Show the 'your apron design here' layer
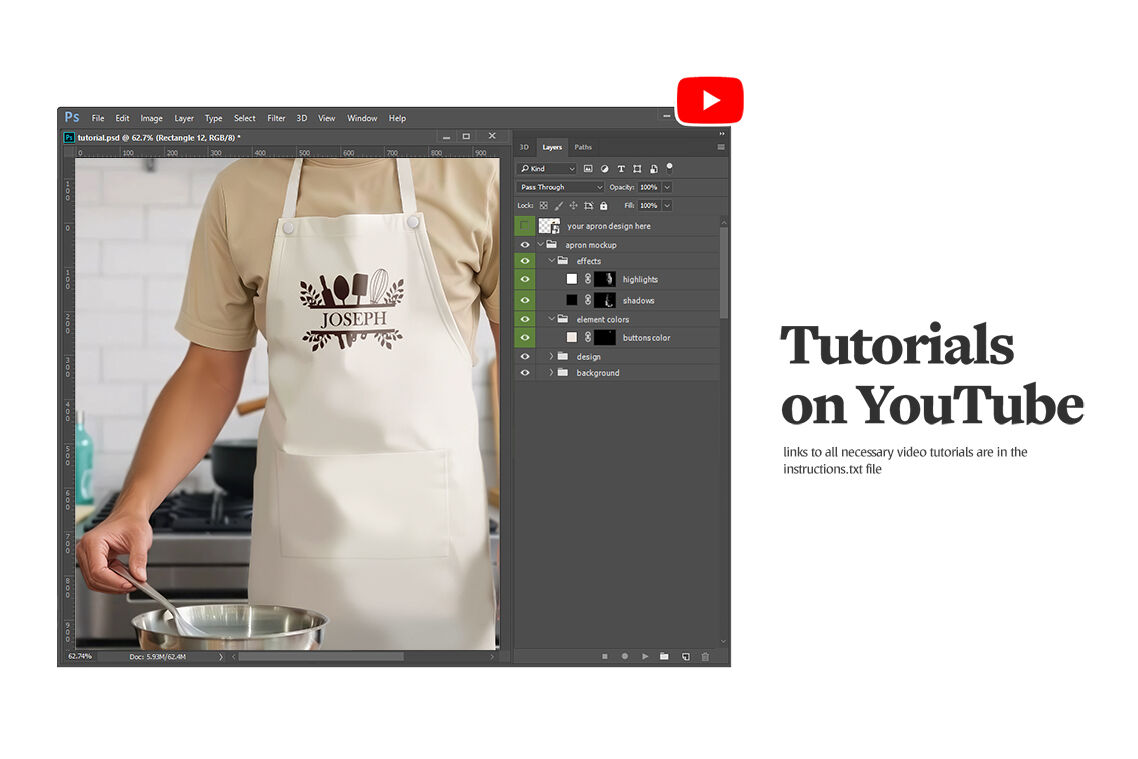Viewport: 1138px width, 759px height. (x=525, y=226)
